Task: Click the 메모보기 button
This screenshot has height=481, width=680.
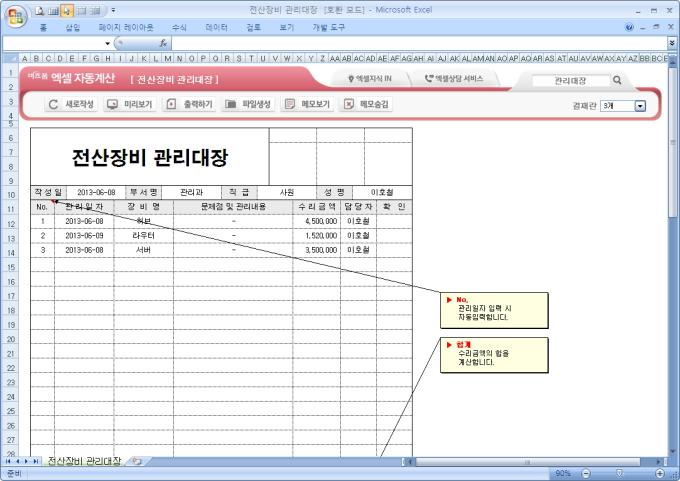Action: pyautogui.click(x=307, y=104)
